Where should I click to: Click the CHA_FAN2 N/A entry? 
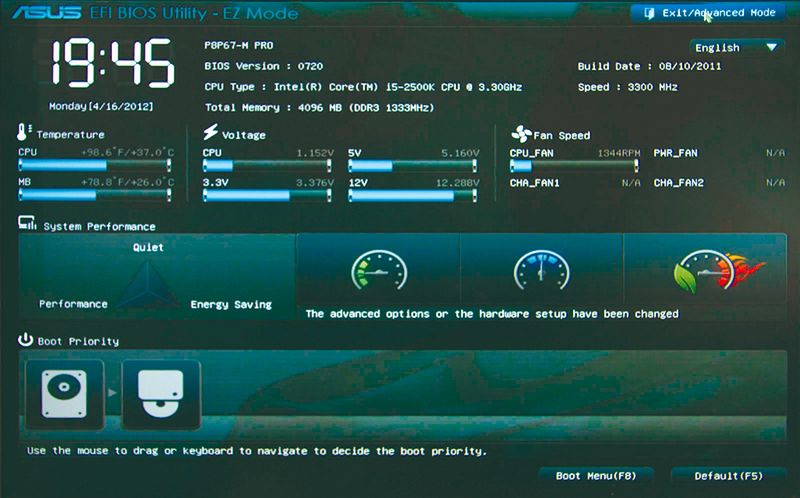719,182
